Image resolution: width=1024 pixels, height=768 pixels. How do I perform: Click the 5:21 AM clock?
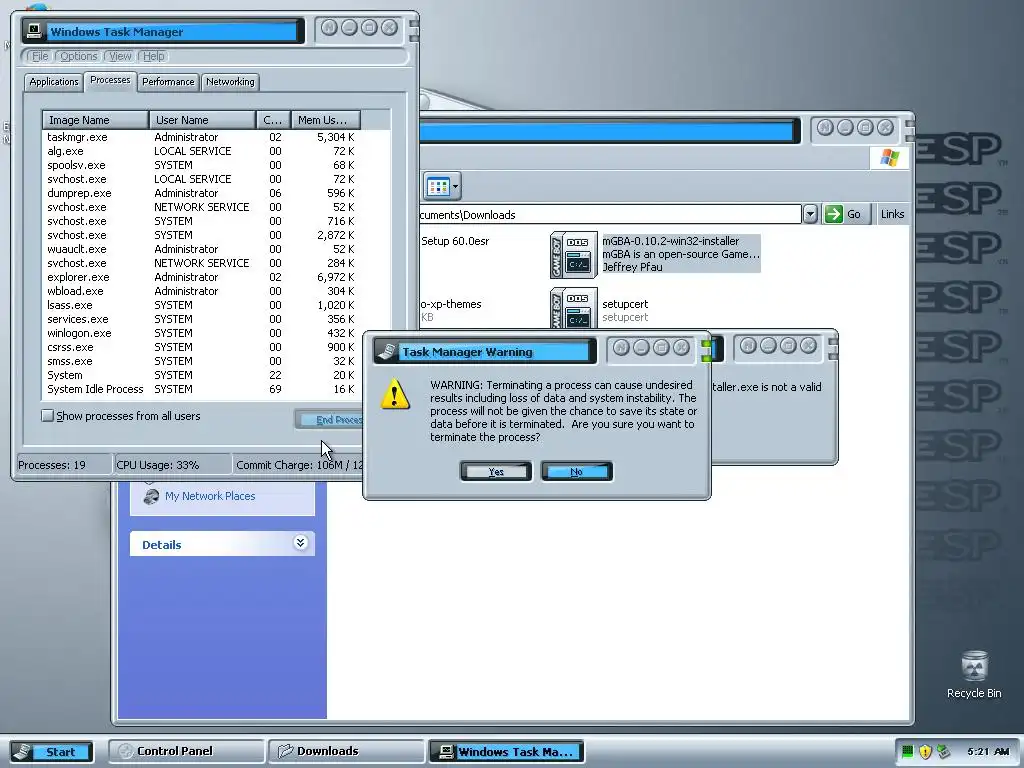click(988, 752)
